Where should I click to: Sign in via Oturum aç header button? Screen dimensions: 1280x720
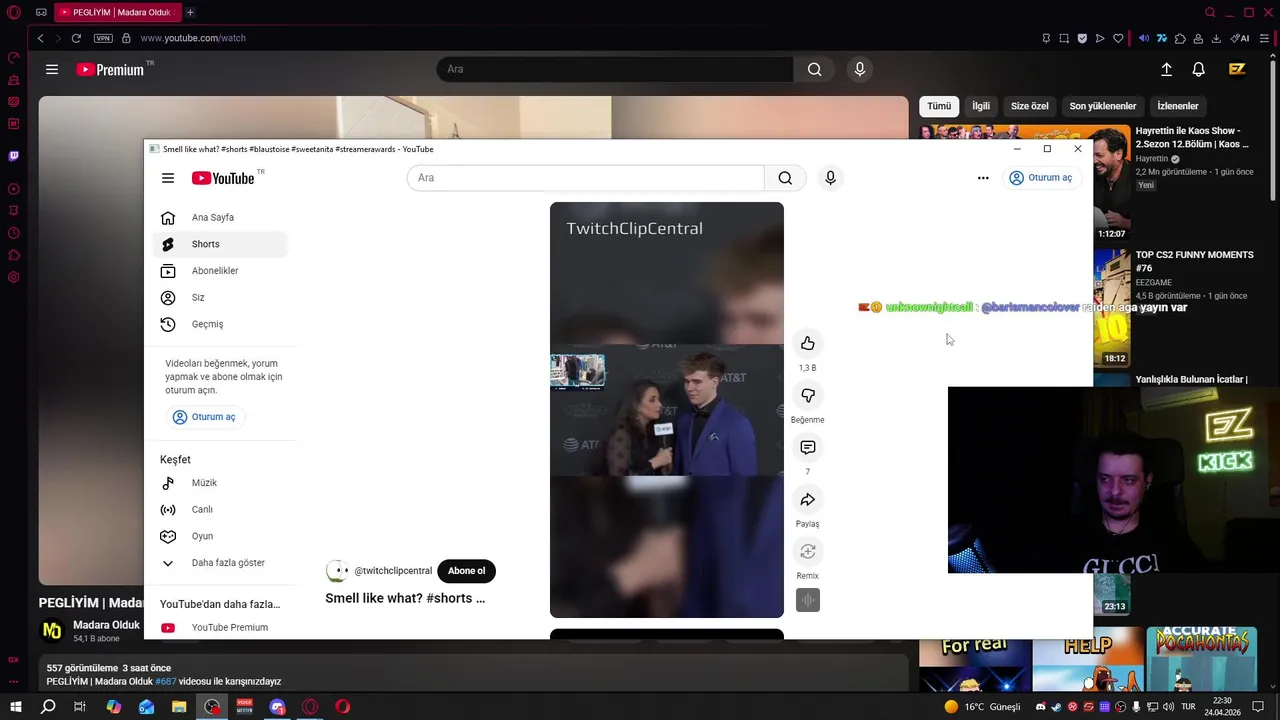[1041, 178]
